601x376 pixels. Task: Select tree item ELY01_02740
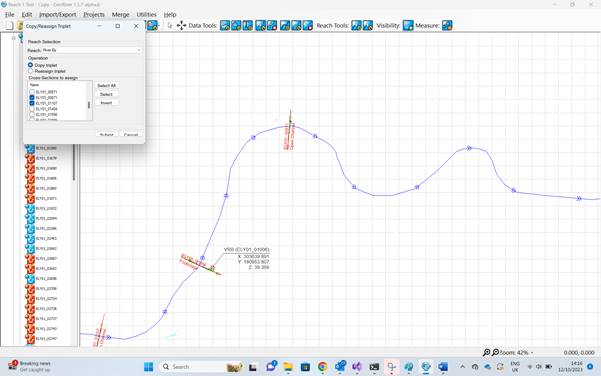(x=46, y=328)
